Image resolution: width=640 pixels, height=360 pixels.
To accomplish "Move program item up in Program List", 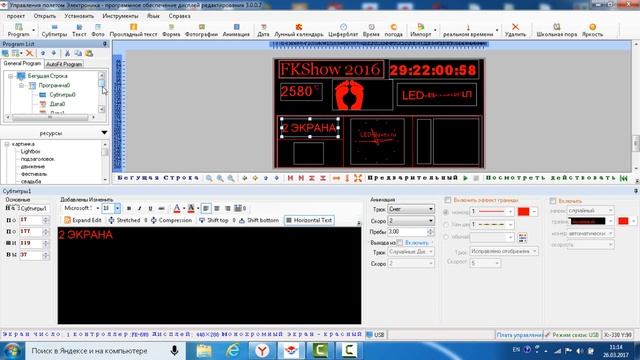I will tap(43, 53).
